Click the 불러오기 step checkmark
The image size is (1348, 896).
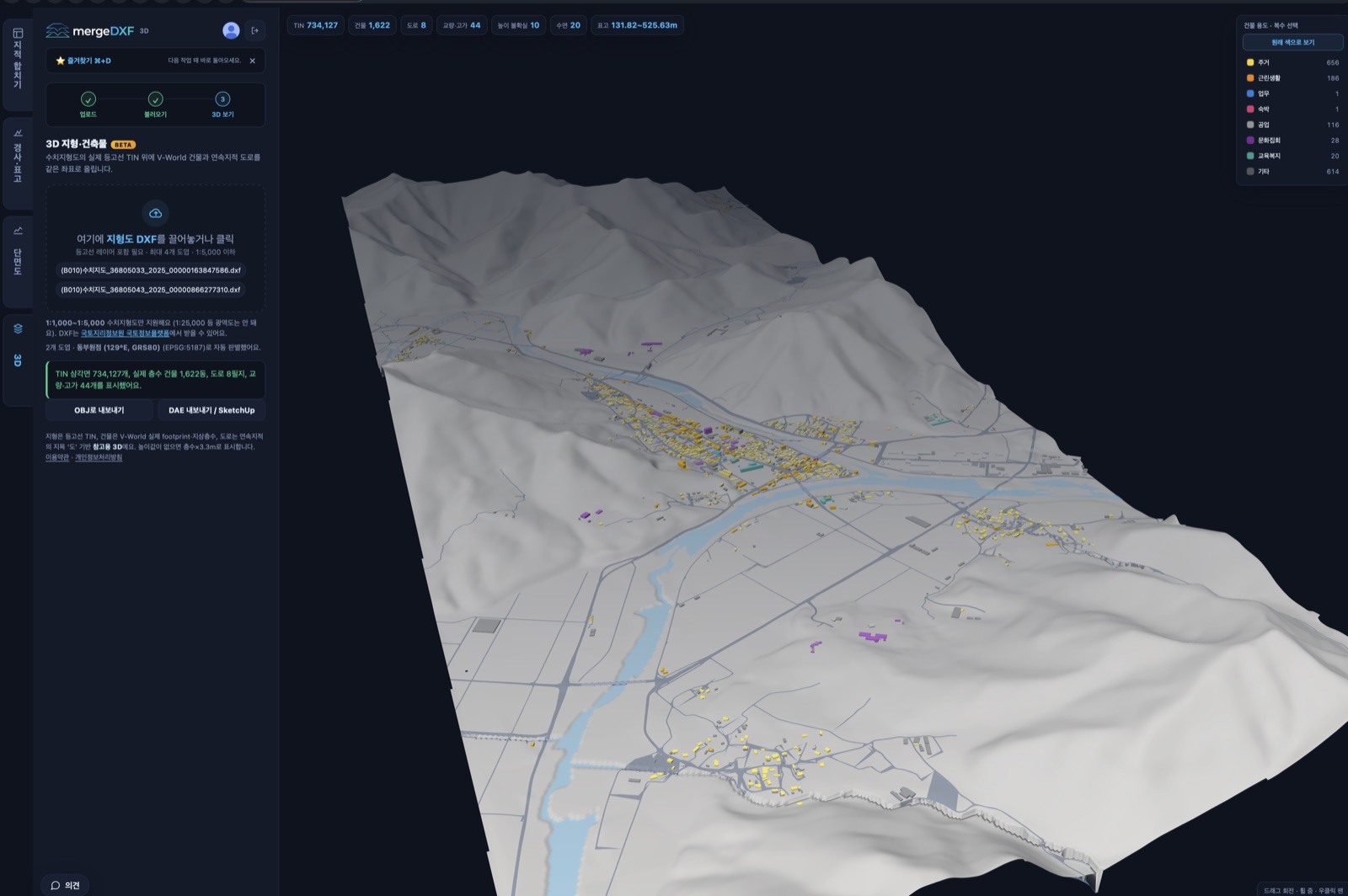(155, 99)
